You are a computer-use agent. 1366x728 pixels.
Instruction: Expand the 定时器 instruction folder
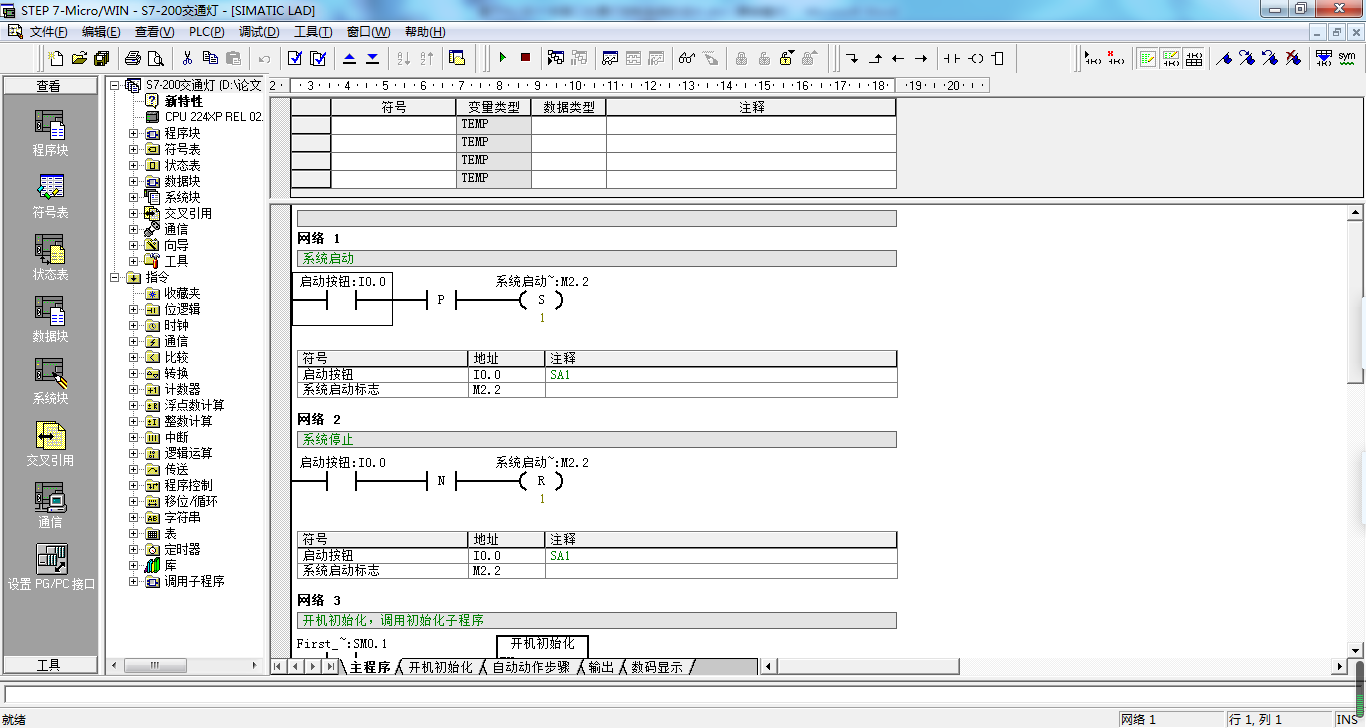(x=134, y=549)
